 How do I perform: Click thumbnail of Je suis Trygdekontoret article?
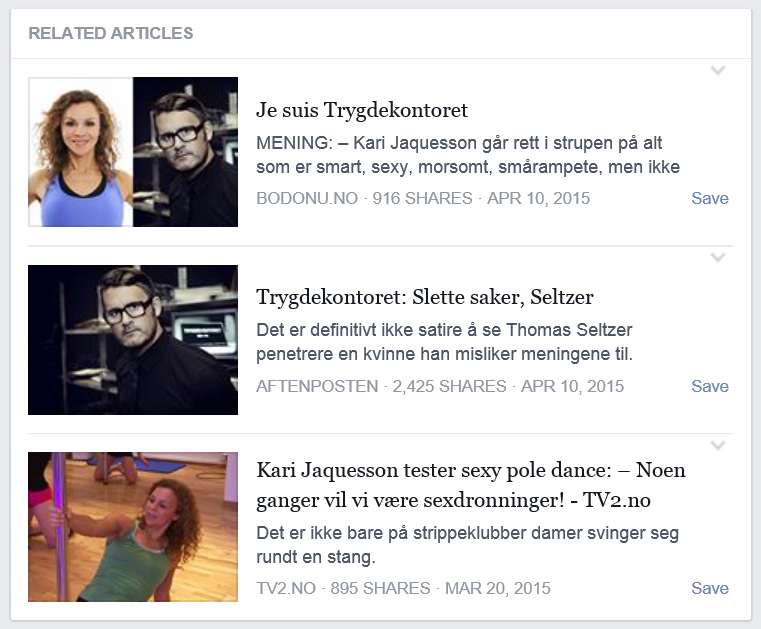point(133,152)
